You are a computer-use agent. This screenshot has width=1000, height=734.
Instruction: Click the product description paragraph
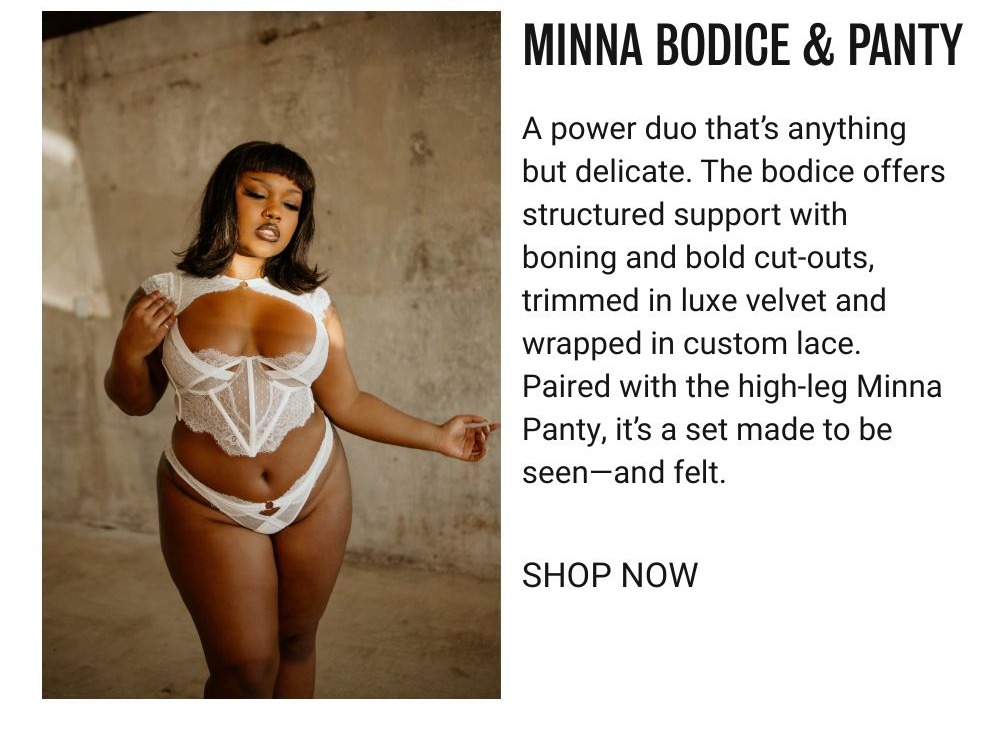click(x=733, y=300)
